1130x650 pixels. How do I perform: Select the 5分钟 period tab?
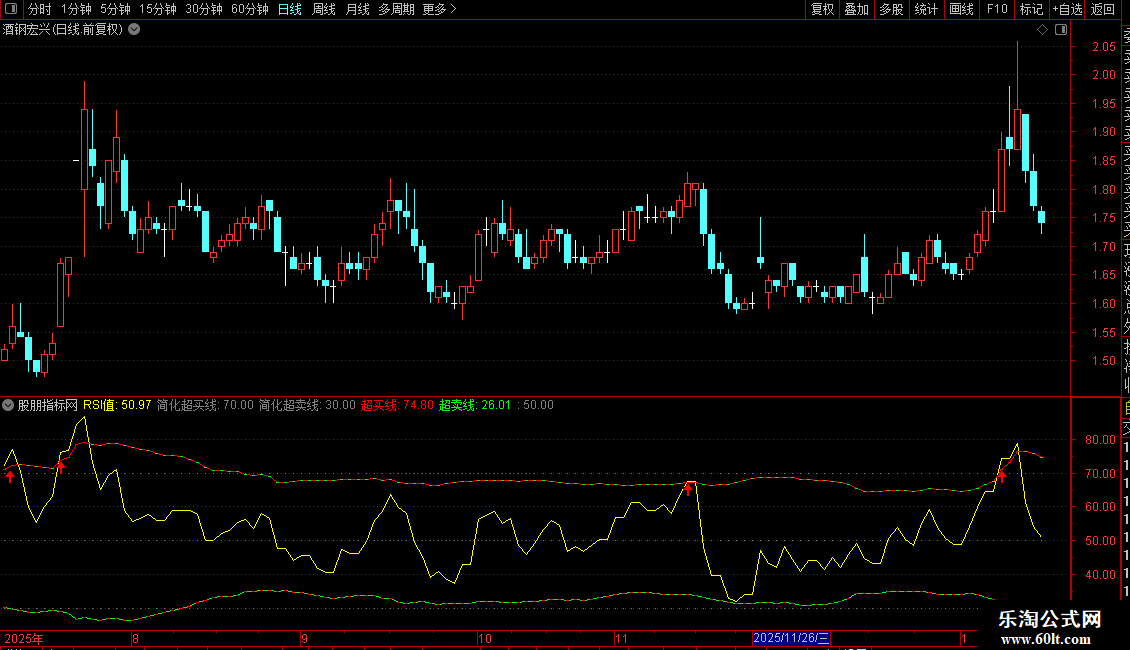coord(115,9)
